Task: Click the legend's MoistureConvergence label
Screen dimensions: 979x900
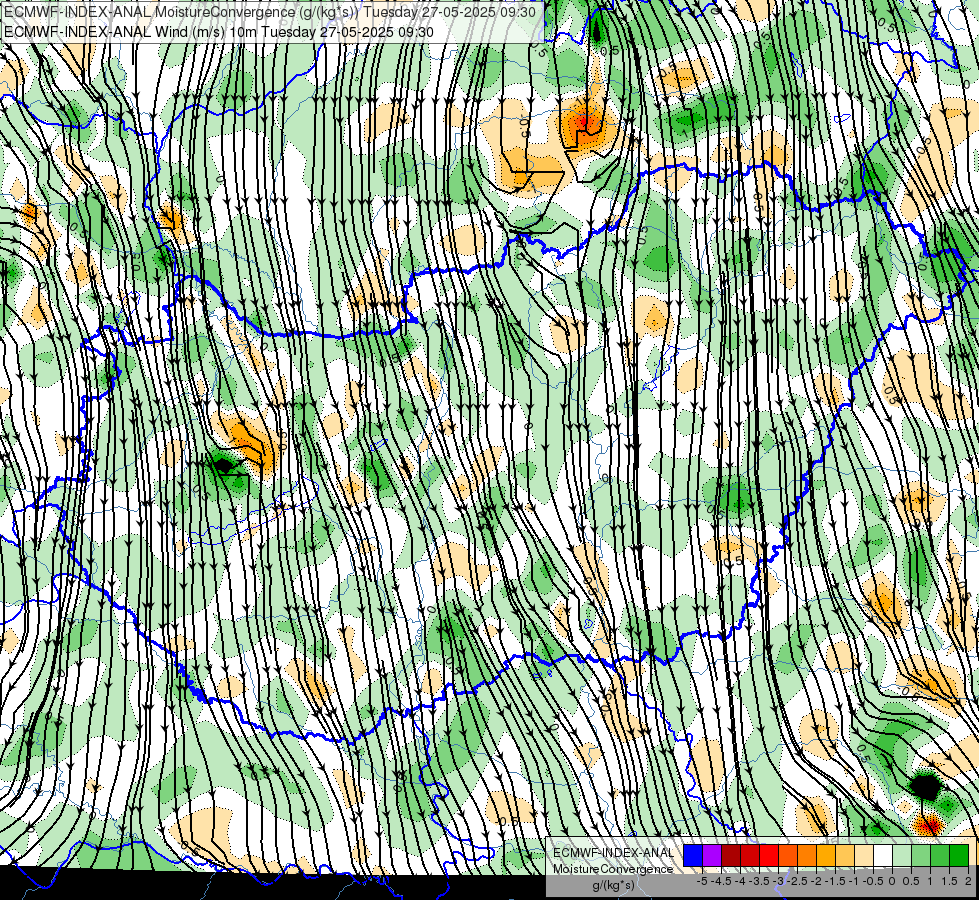Action: [x=613, y=869]
